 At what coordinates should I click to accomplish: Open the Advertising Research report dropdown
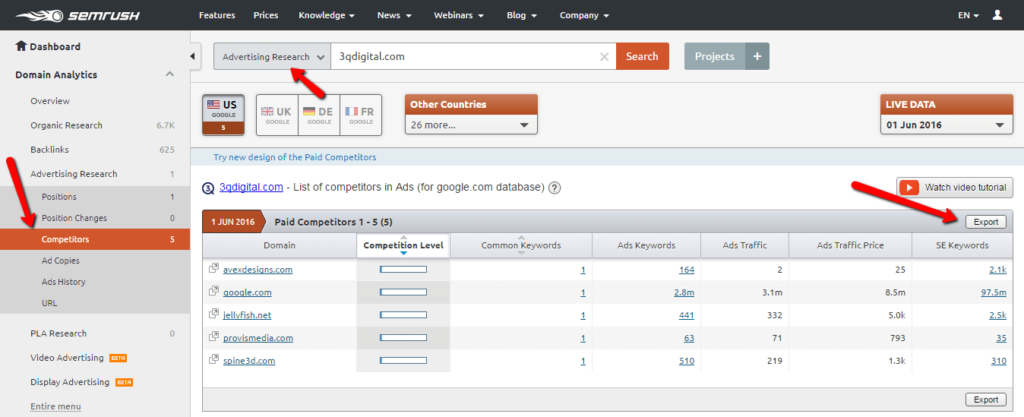tap(272, 57)
